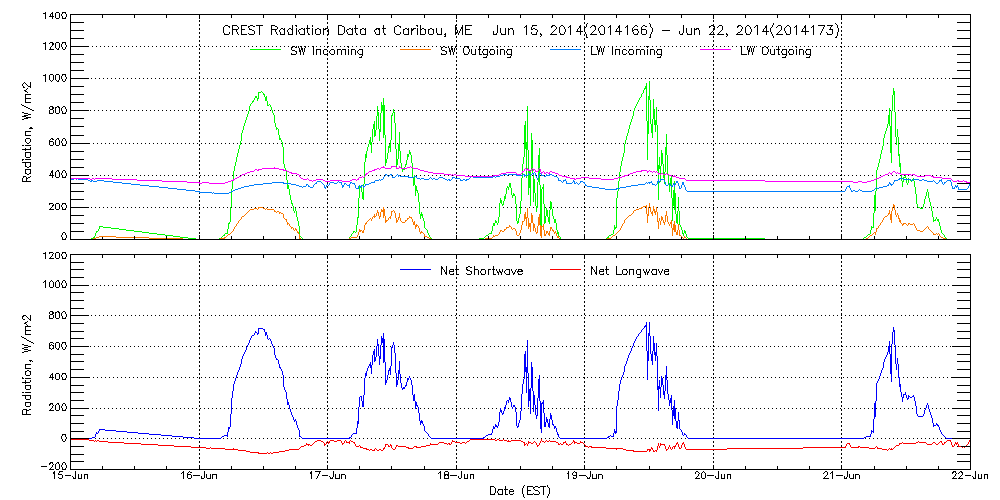1000x500 pixels.
Task: Pick the 19-Jun date tick label
Action: (585, 476)
